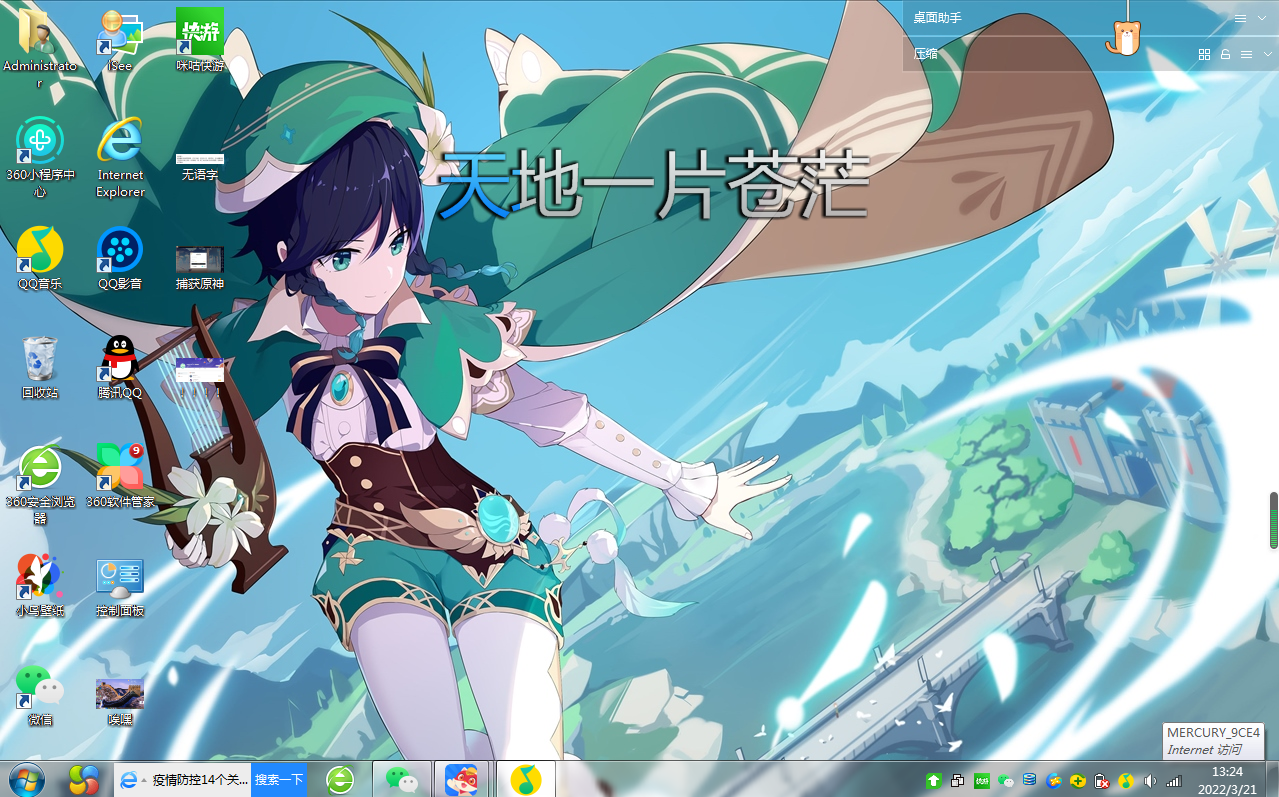Click the green upload arrow tray icon
This screenshot has width=1279, height=797.
click(x=933, y=780)
